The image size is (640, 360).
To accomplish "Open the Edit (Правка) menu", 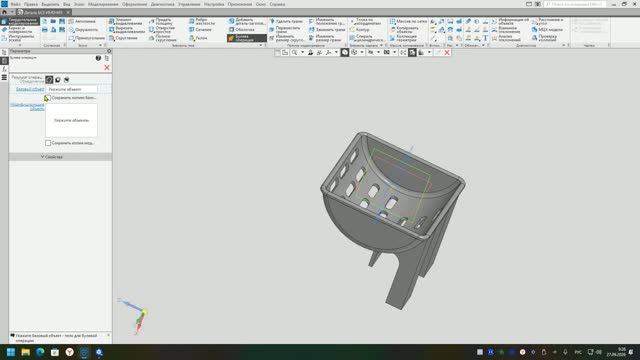I will pos(31,4).
